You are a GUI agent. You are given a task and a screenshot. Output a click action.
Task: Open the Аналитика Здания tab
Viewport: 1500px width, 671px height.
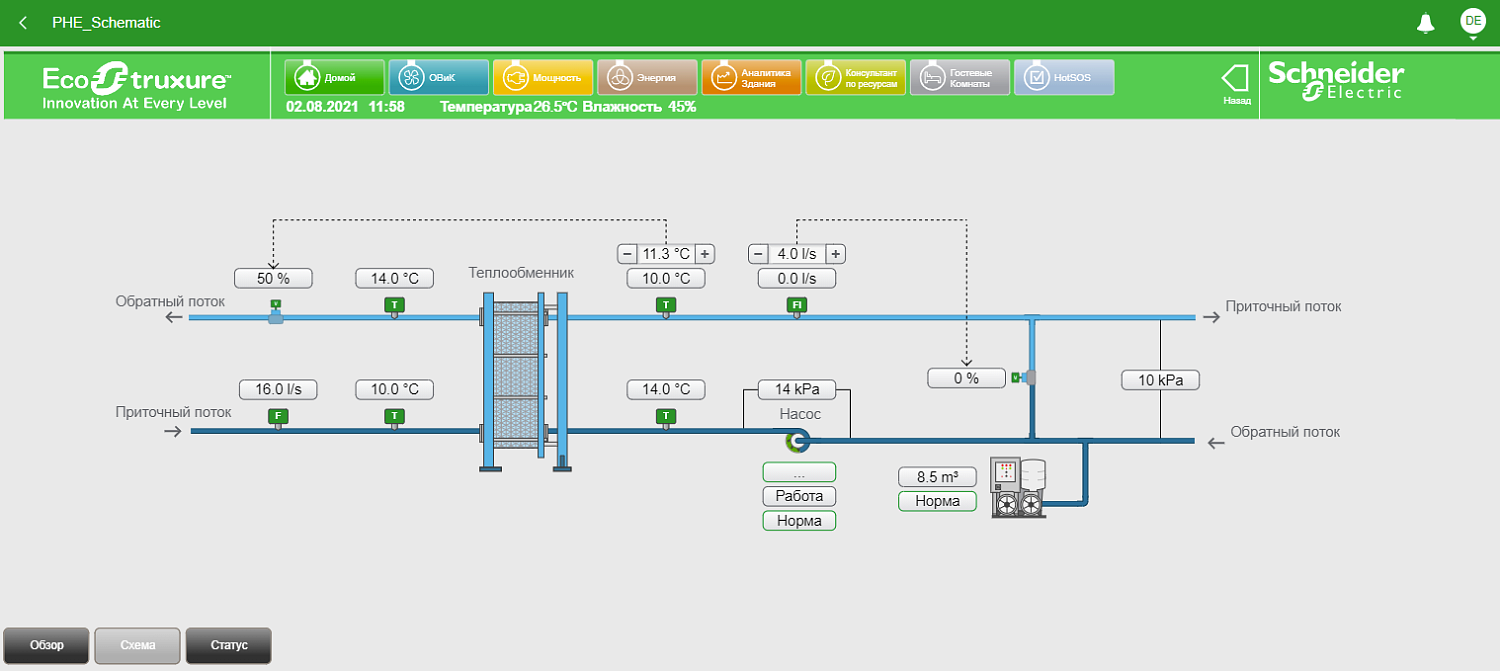(x=751, y=77)
